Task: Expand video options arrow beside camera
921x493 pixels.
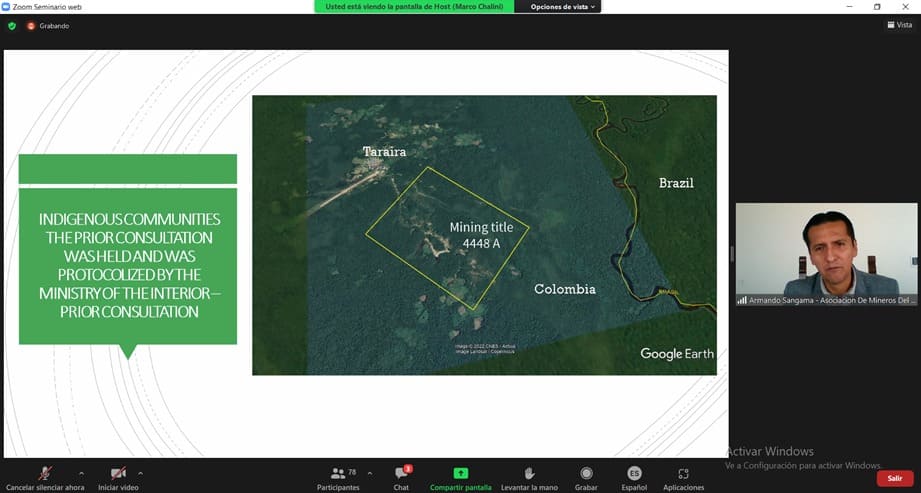Action: (140, 473)
